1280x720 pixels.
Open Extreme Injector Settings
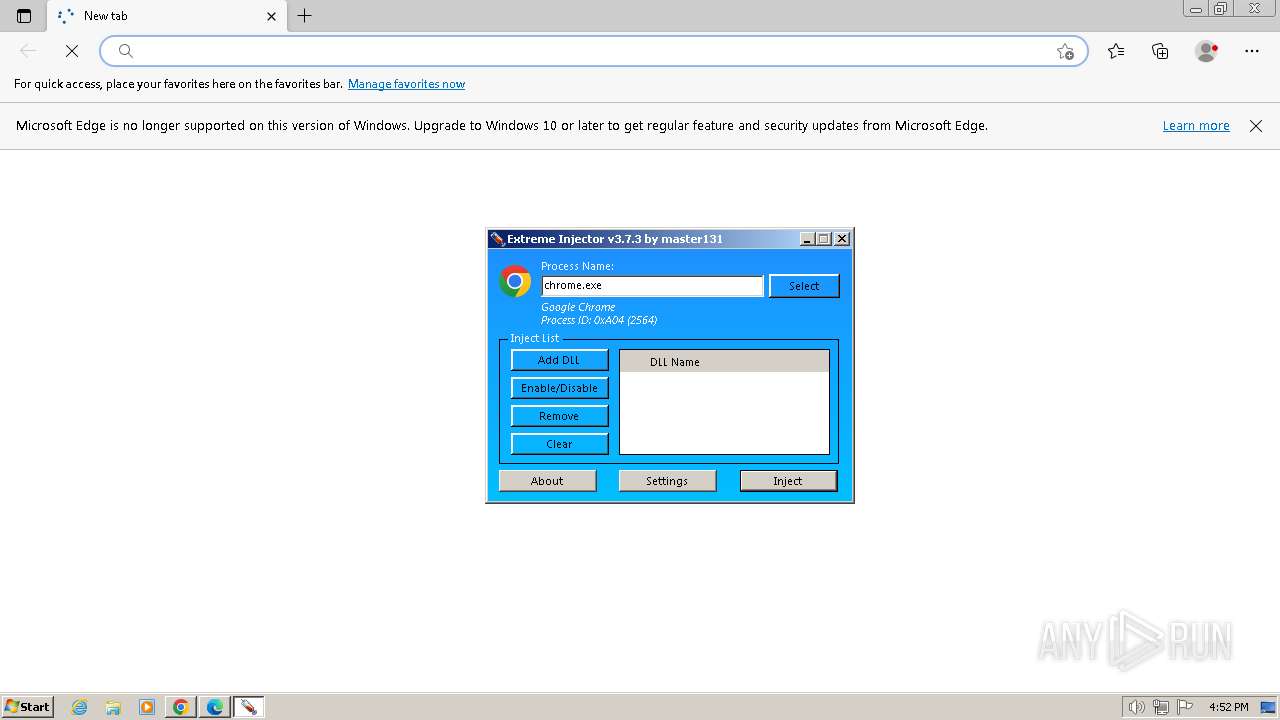667,481
